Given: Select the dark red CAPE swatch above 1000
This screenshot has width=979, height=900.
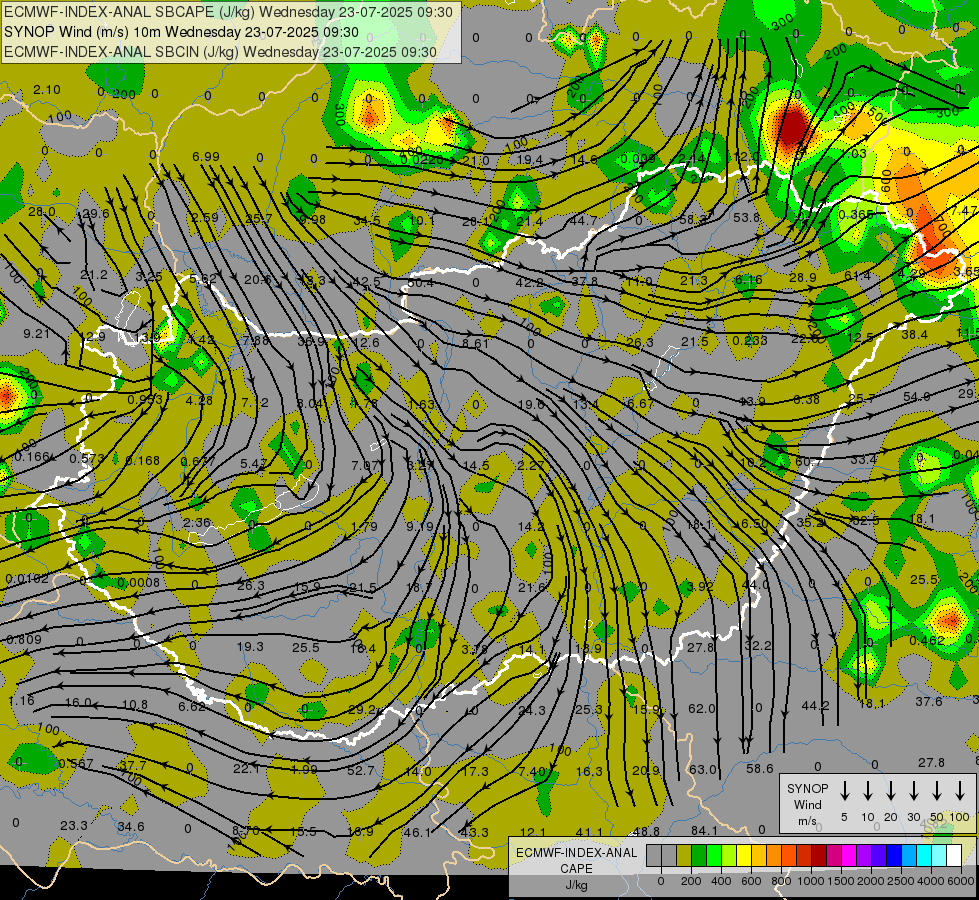Looking at the screenshot, I should click(x=819, y=855).
